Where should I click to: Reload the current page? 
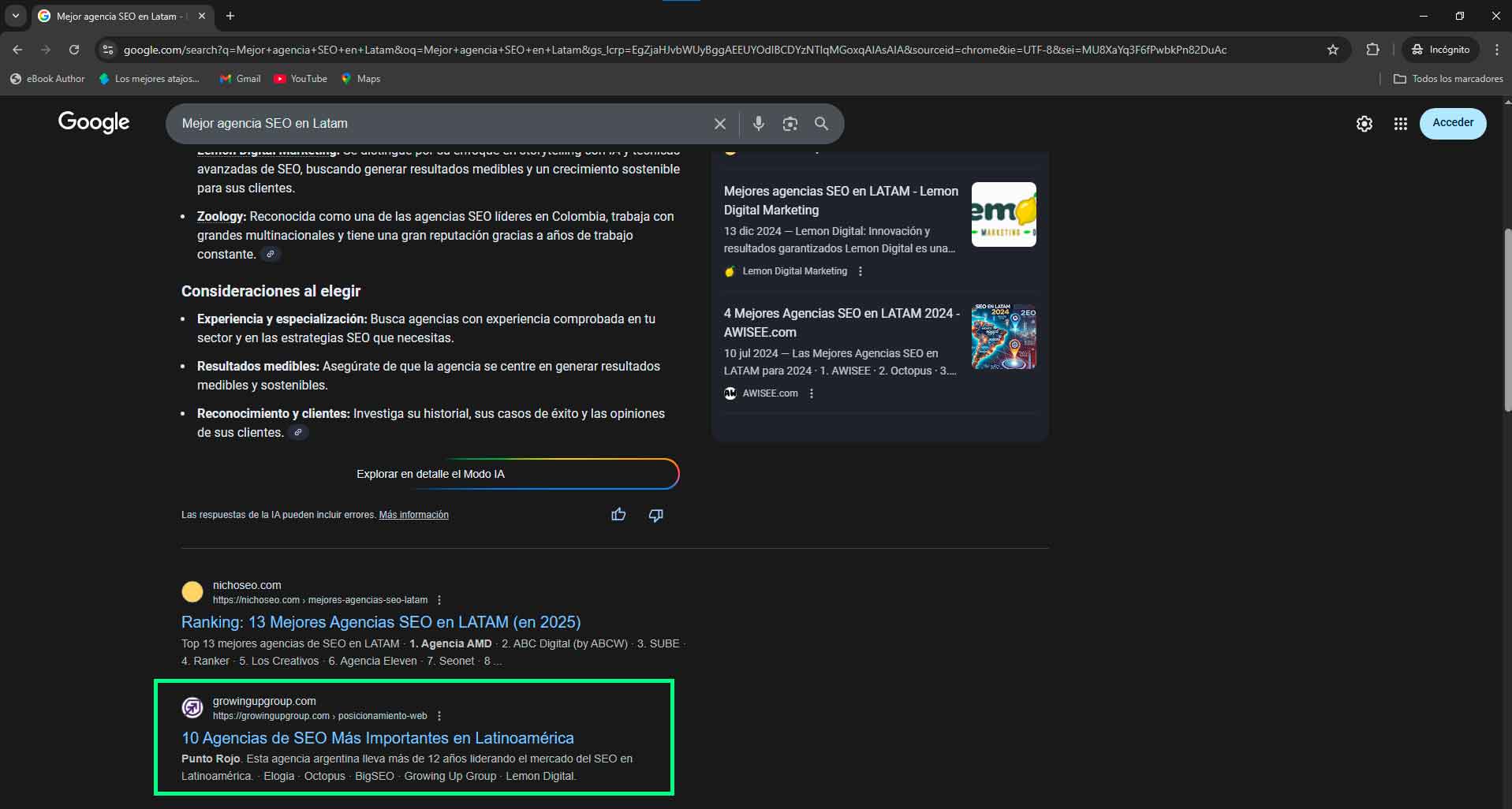click(x=74, y=50)
